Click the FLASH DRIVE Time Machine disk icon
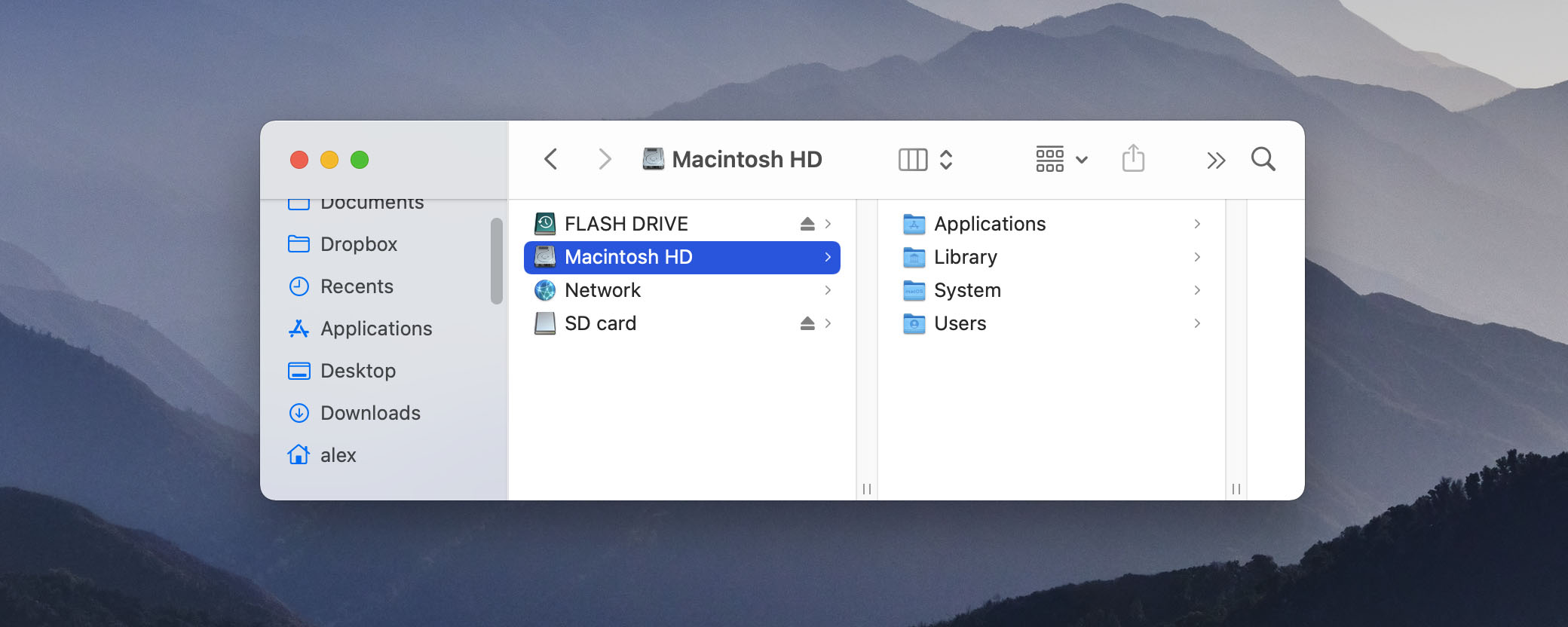Image resolution: width=1568 pixels, height=627 pixels. (544, 224)
